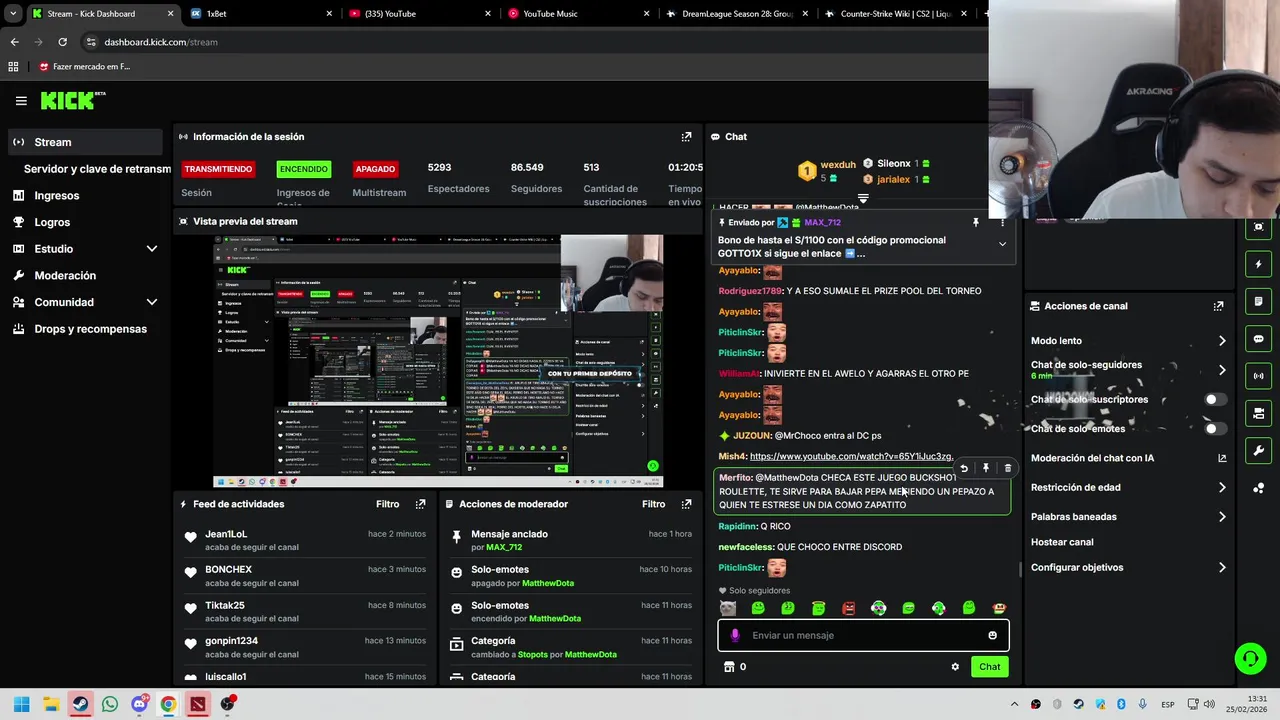Click Hostear canal option
Image resolution: width=1280 pixels, height=720 pixels.
point(1062,542)
